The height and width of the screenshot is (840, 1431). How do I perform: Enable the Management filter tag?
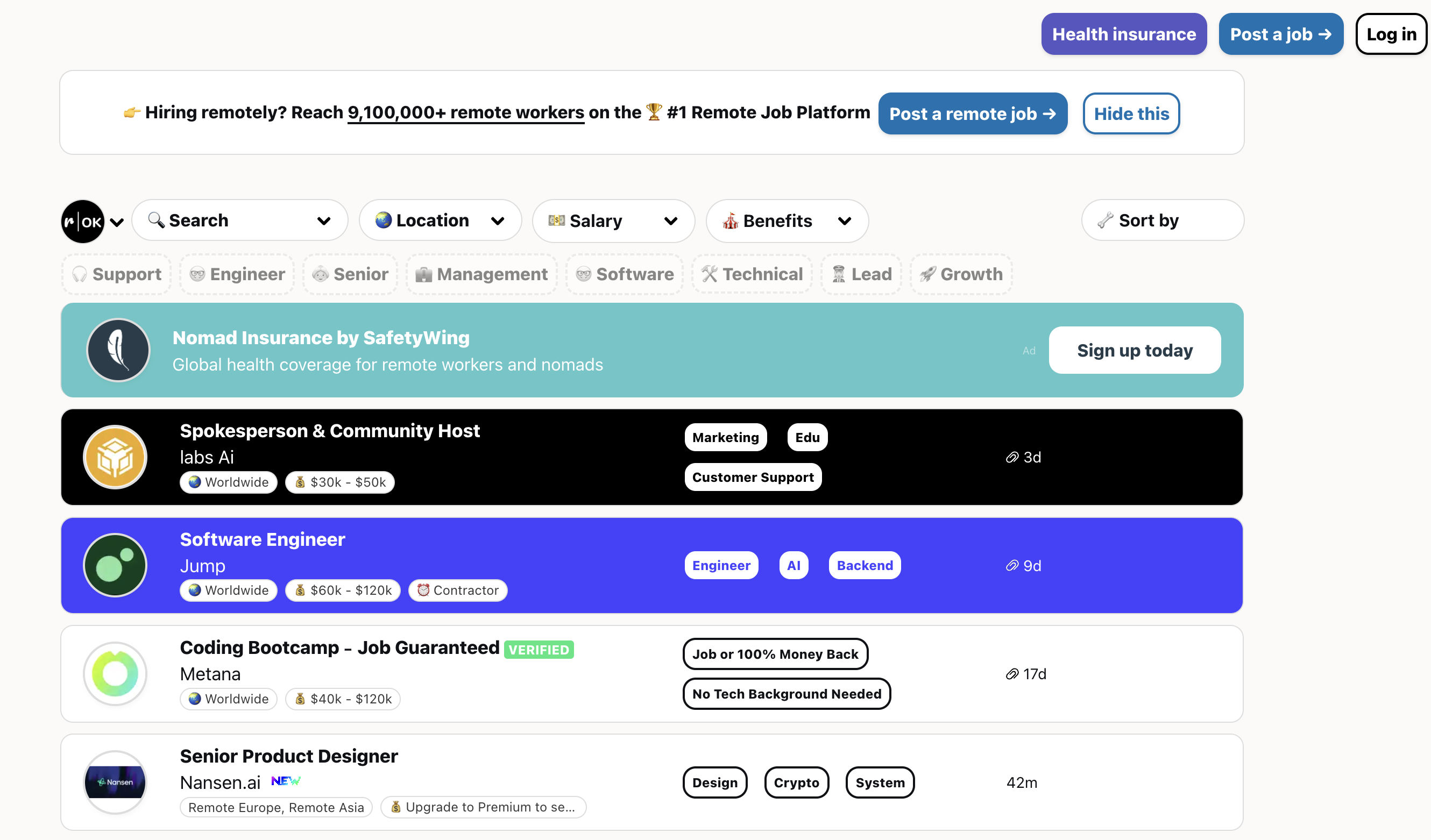click(481, 274)
